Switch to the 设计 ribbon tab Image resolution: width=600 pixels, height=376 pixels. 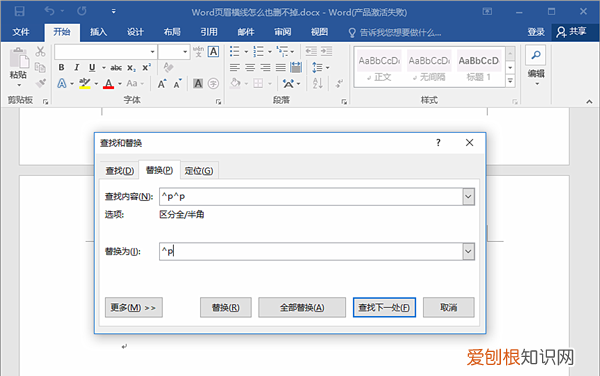[x=135, y=32]
